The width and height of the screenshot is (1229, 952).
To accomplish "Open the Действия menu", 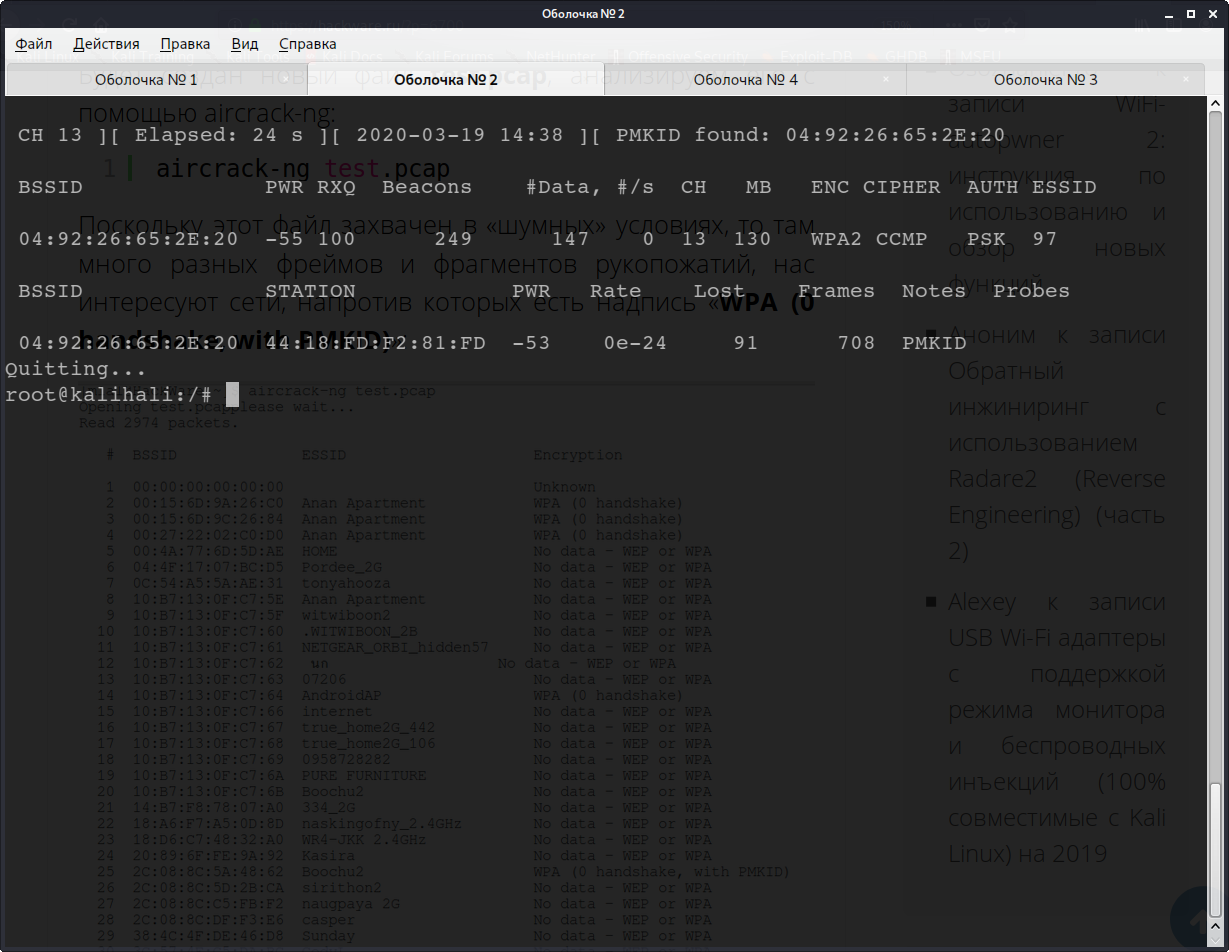I will coord(106,44).
